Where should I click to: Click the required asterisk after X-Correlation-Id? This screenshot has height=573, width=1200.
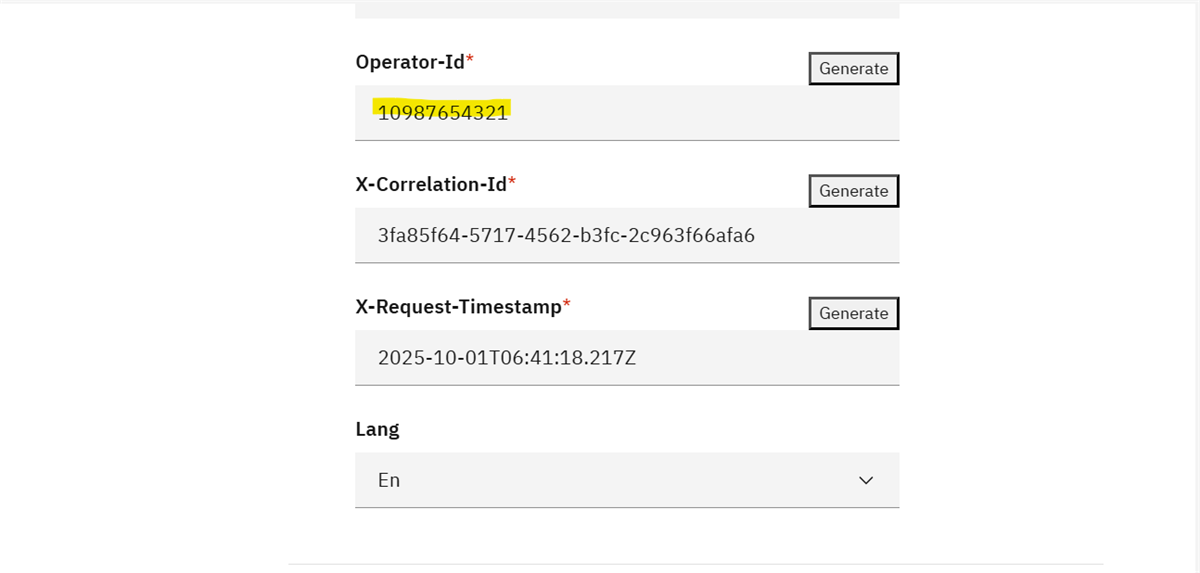coord(512,182)
